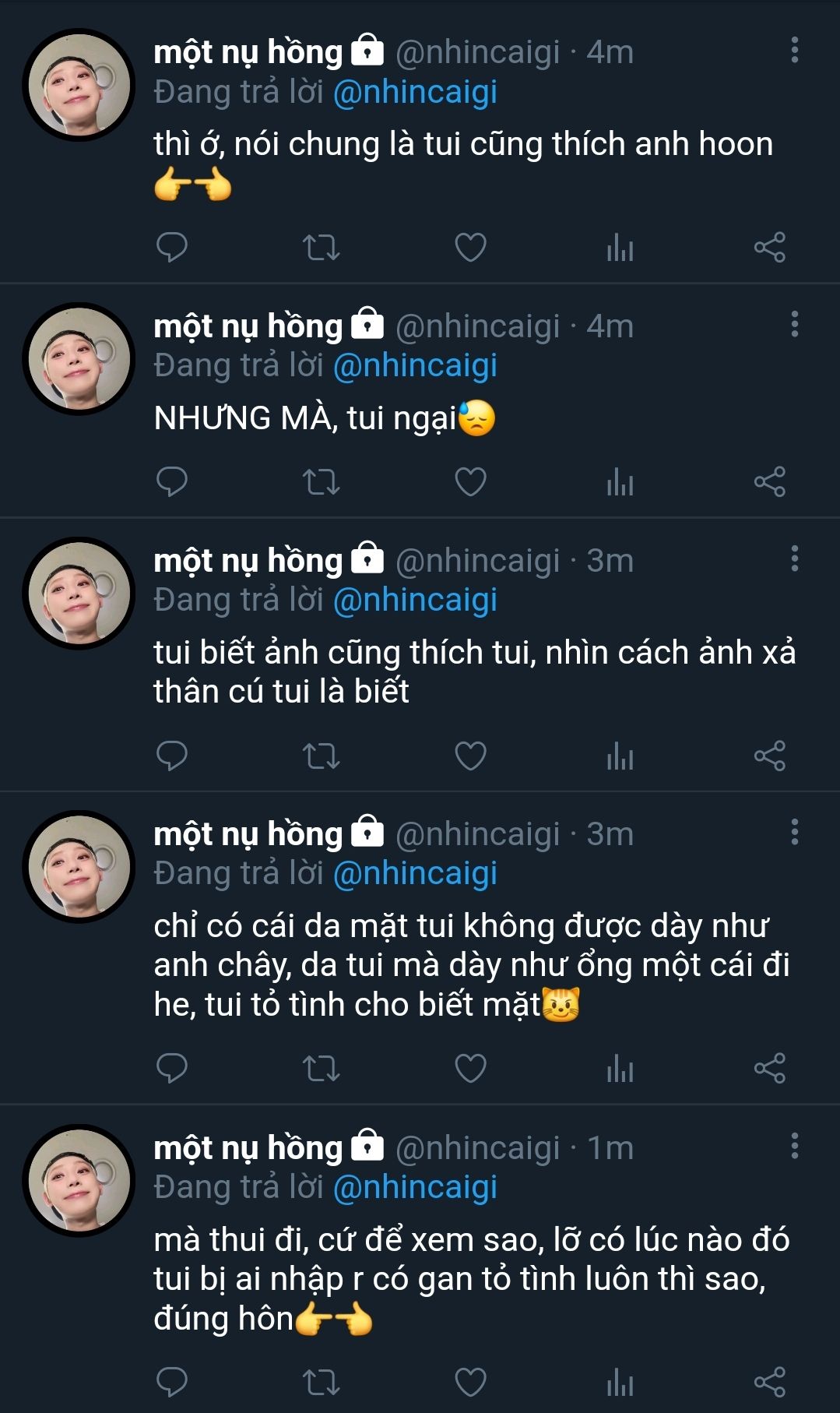
Task: Share the "thì ớ, nói chung" tweet
Action: (x=769, y=247)
